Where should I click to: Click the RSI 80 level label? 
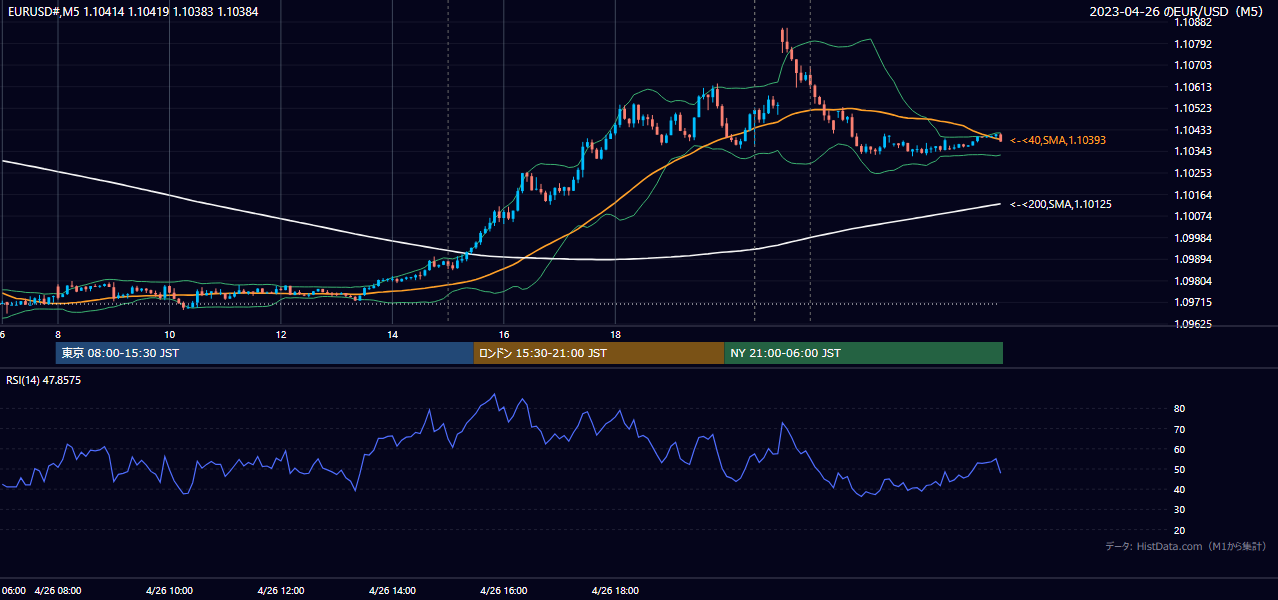point(1179,409)
